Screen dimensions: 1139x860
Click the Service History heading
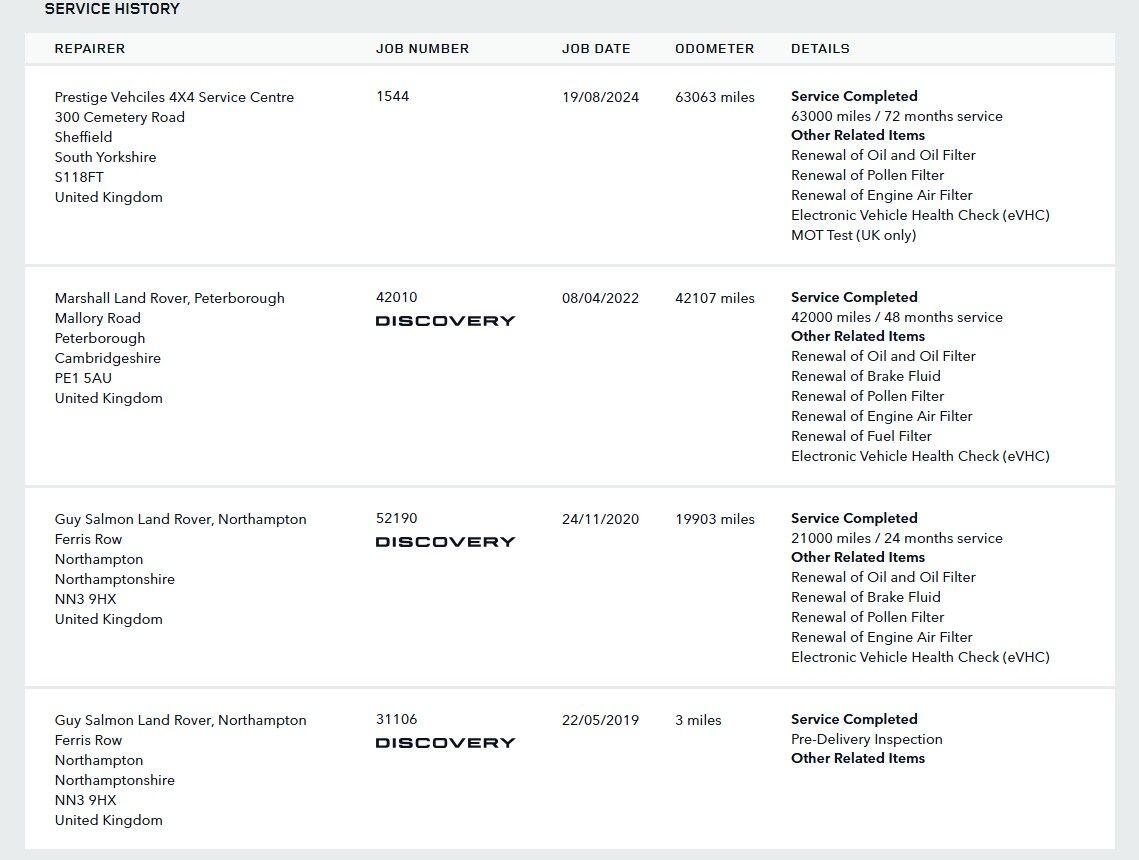[112, 9]
